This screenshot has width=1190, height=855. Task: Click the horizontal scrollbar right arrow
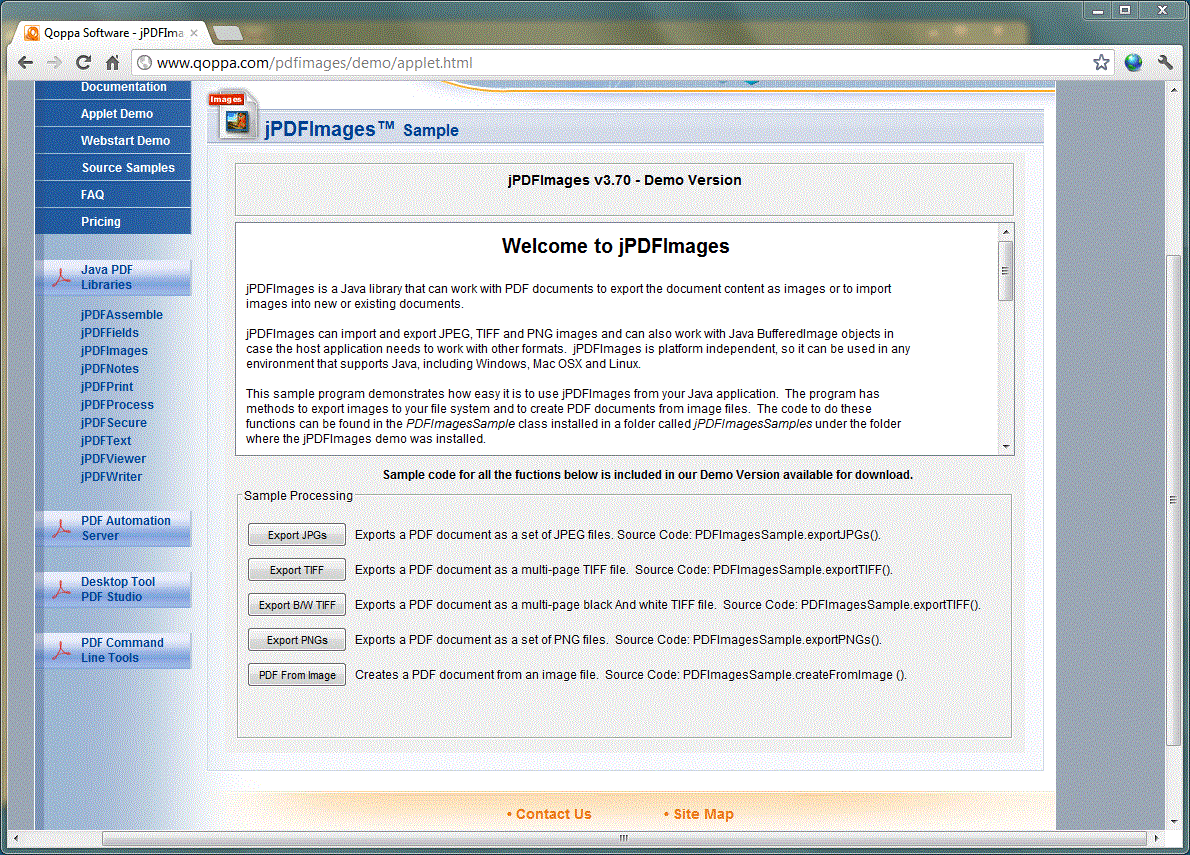[x=1156, y=838]
